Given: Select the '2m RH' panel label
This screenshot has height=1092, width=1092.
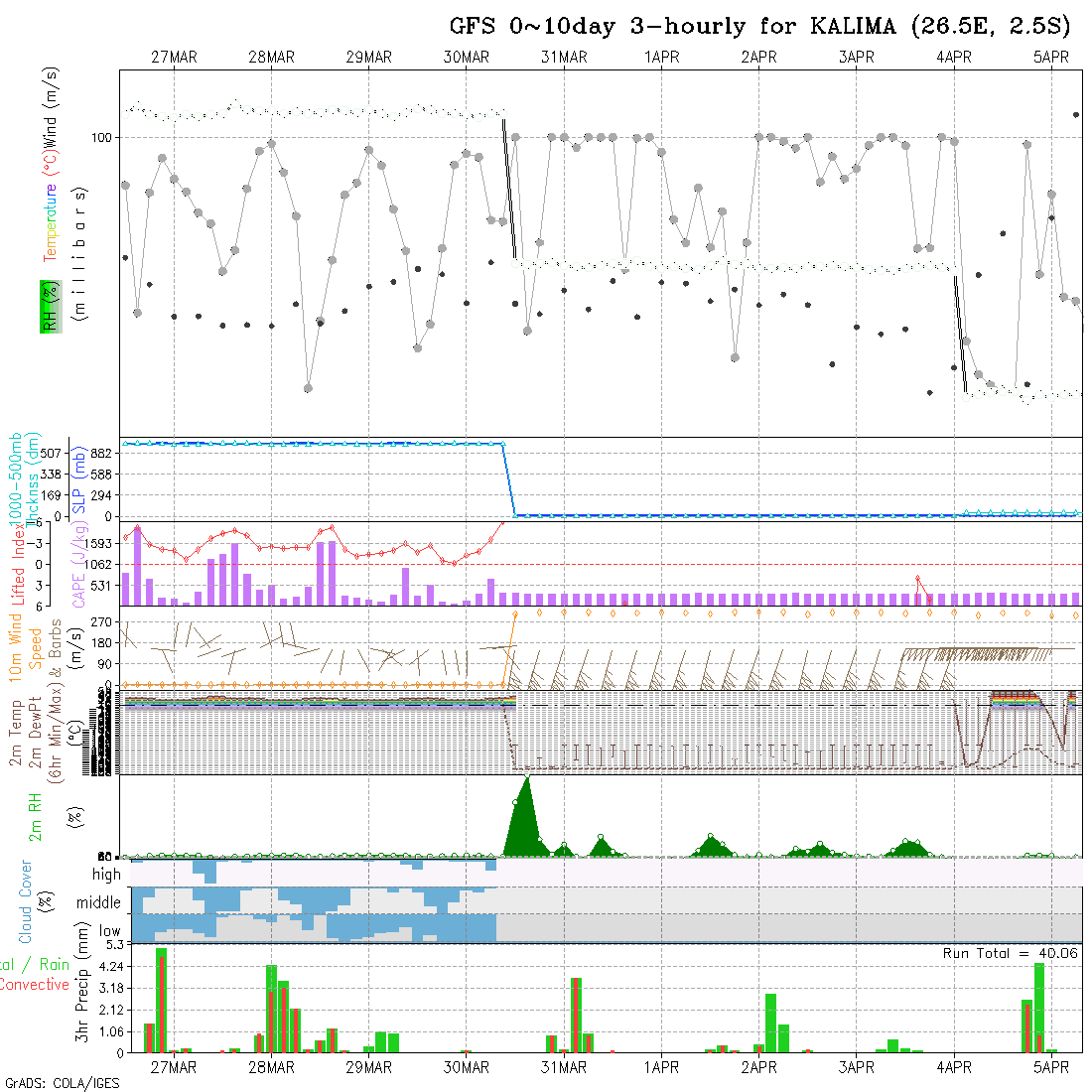Looking at the screenshot, I should (x=35, y=818).
